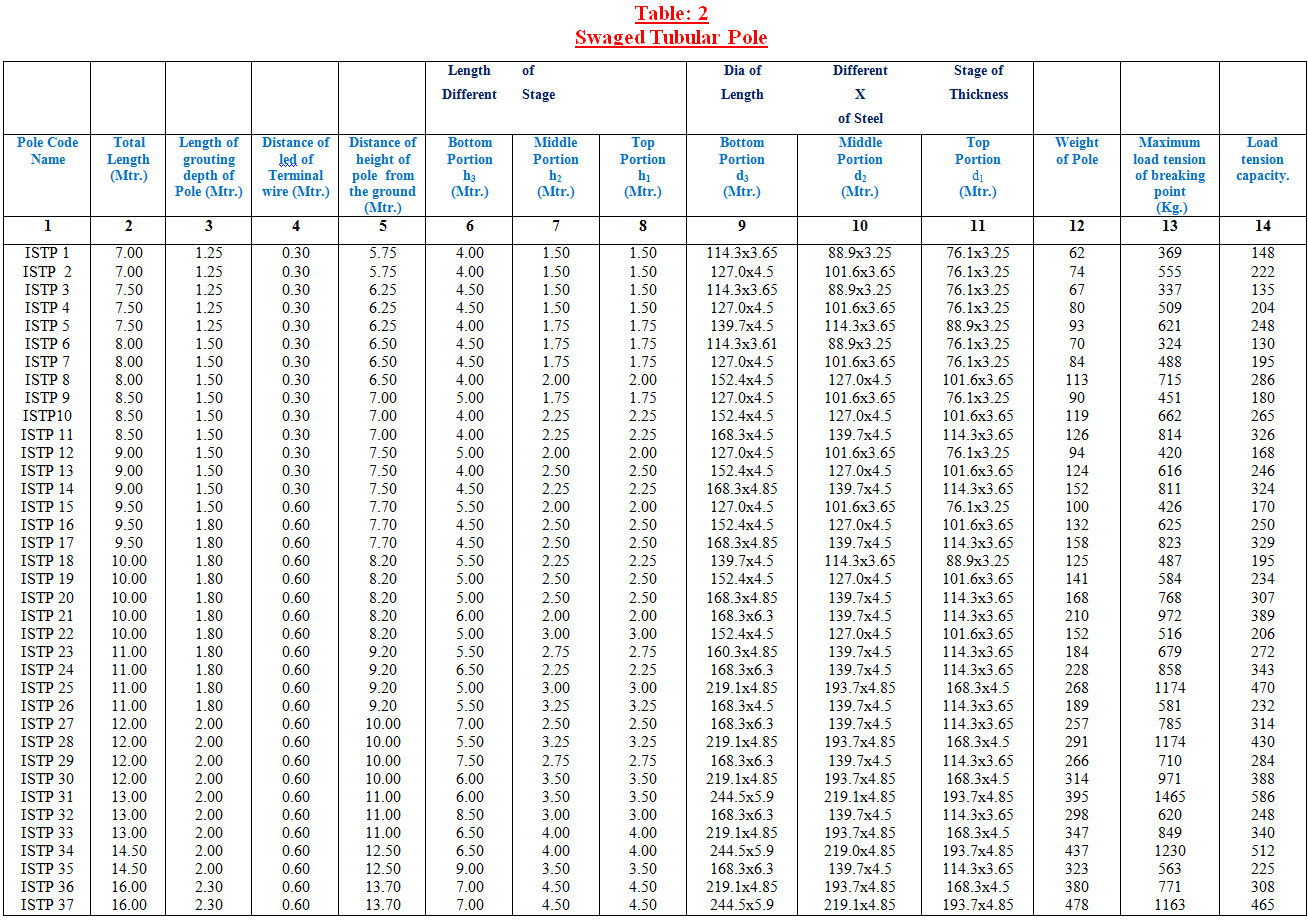The image size is (1308, 920).
Task: Click total length 14.50 in ISTP 35 row
Action: [x=129, y=870]
